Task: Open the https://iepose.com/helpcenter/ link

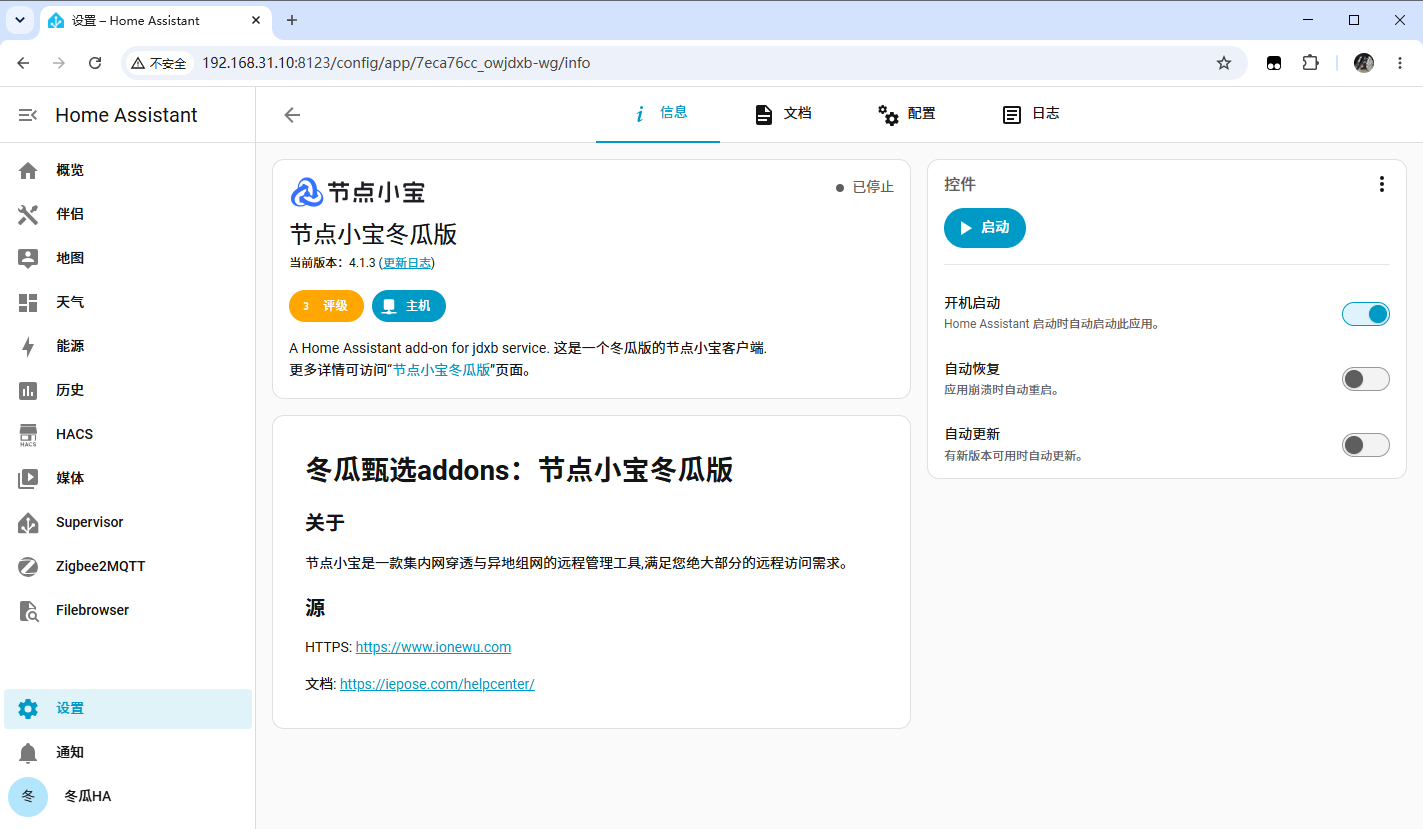Action: click(x=437, y=684)
